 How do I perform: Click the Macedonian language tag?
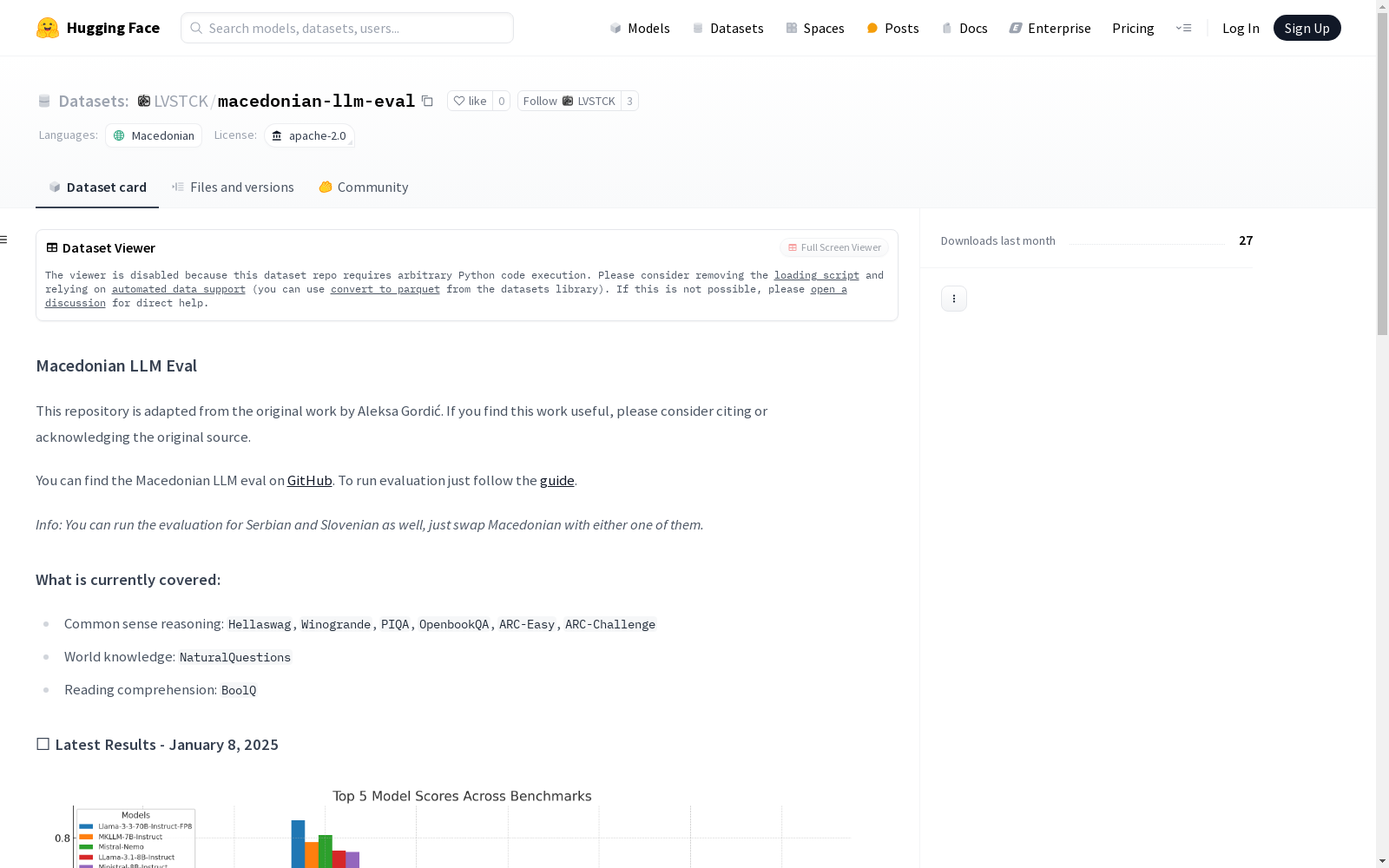(x=154, y=135)
